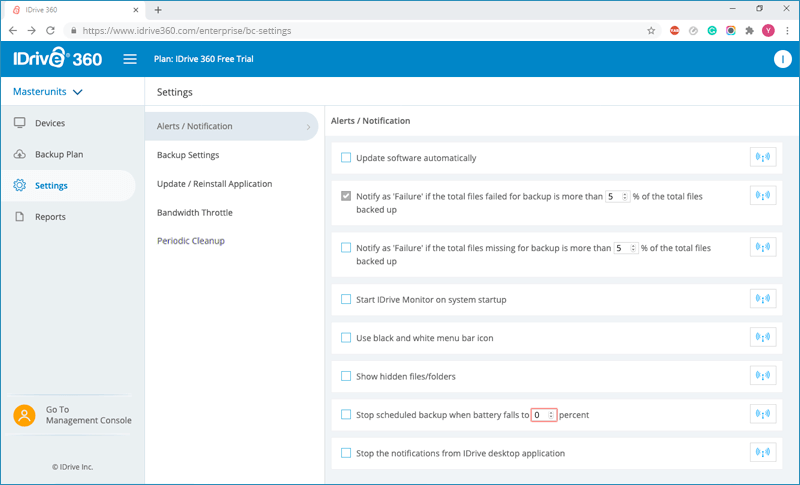Enable 'Stop scheduled backup when battery falls'
This screenshot has height=485, width=800.
pos(346,414)
